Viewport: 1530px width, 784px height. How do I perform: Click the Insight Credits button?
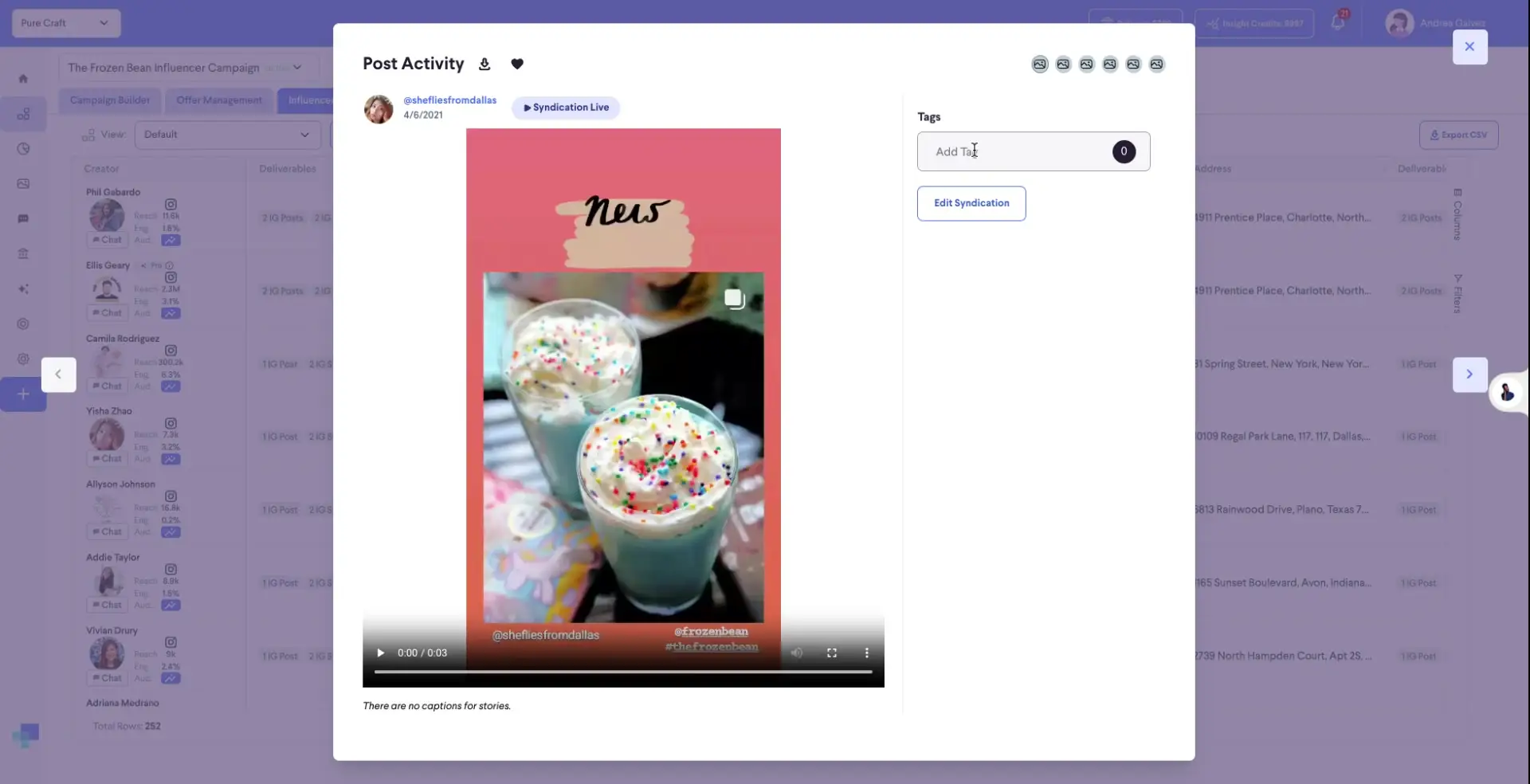1254,23
